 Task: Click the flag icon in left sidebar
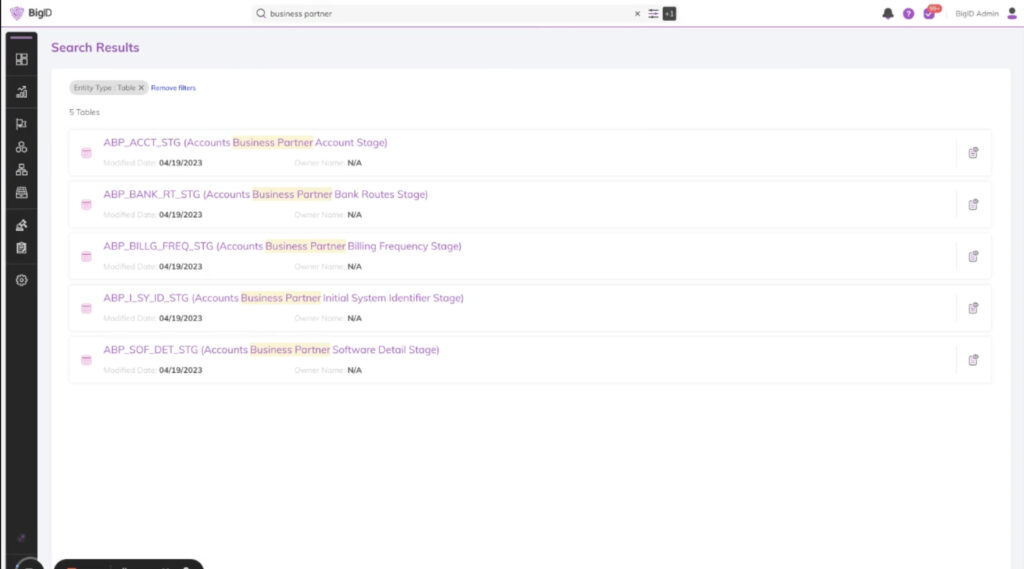[x=21, y=125]
